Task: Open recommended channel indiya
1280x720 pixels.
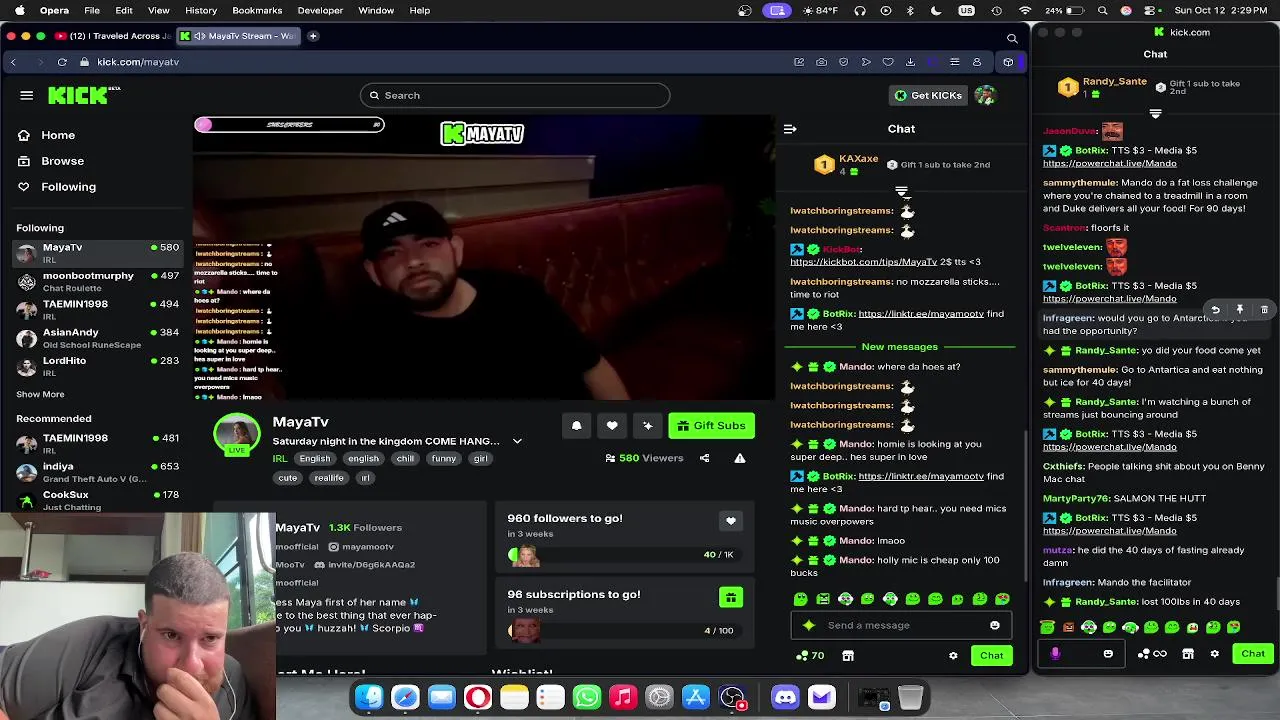Action: pos(97,472)
